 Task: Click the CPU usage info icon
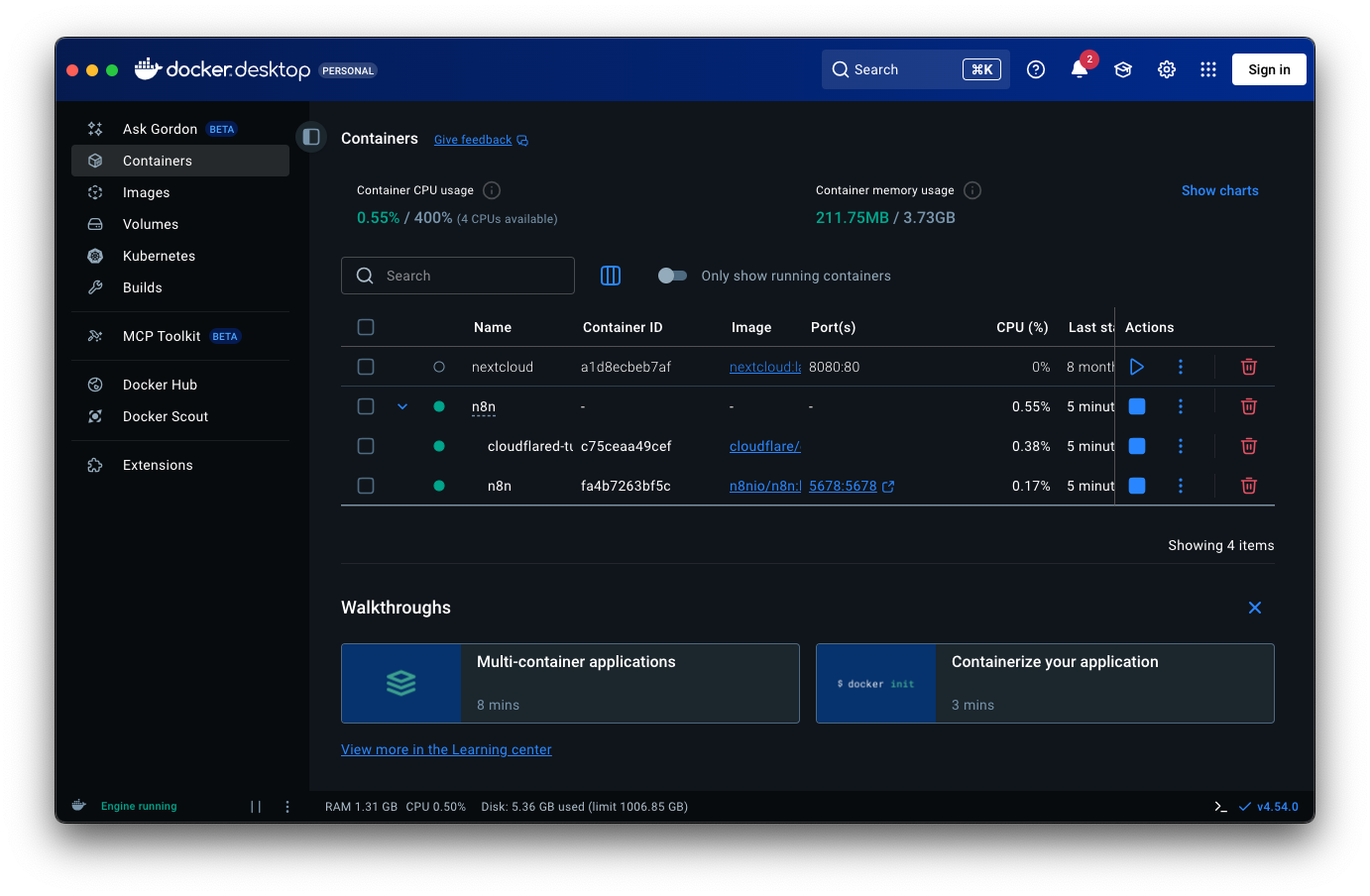click(x=492, y=190)
